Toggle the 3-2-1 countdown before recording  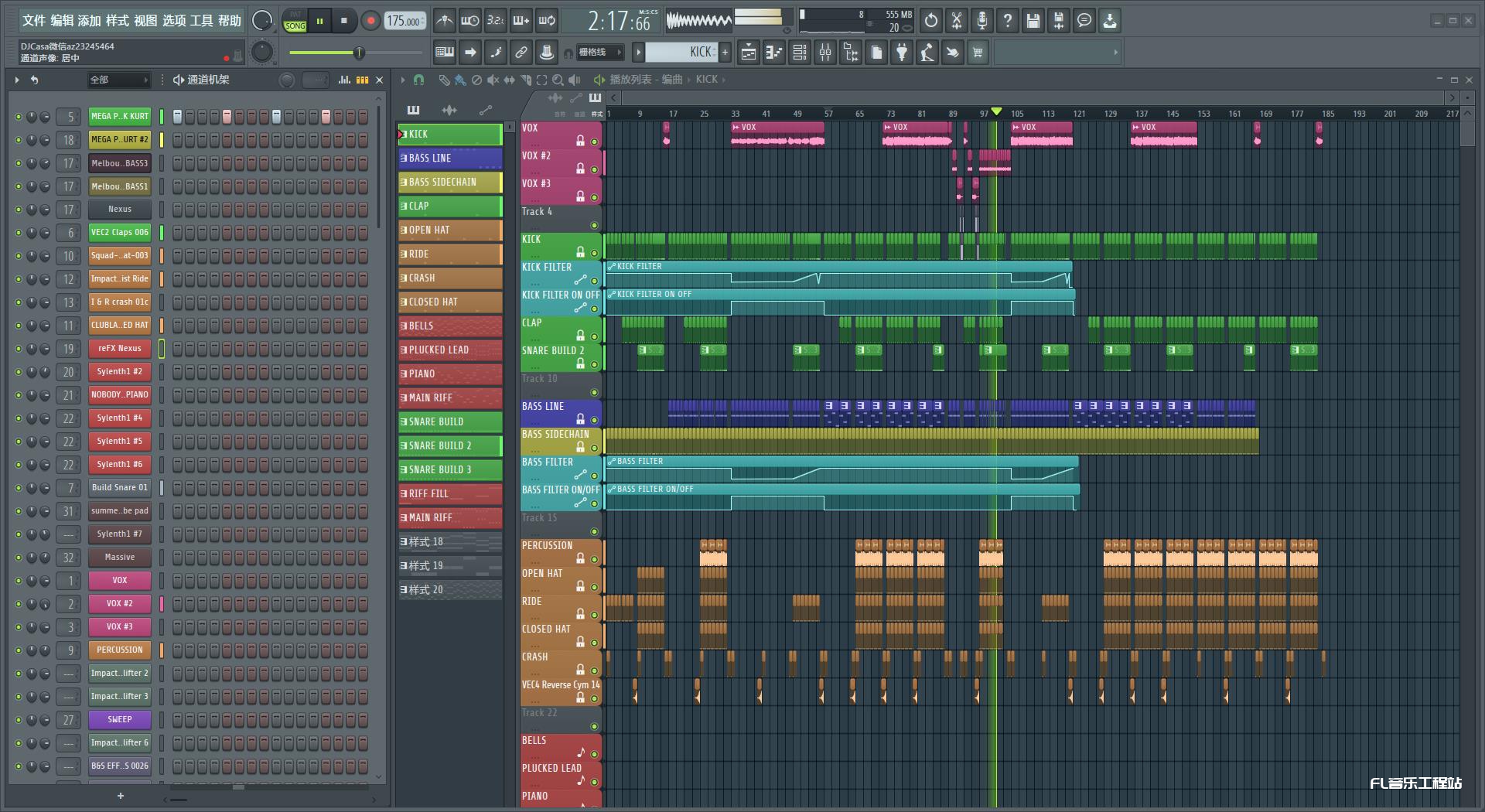[495, 21]
